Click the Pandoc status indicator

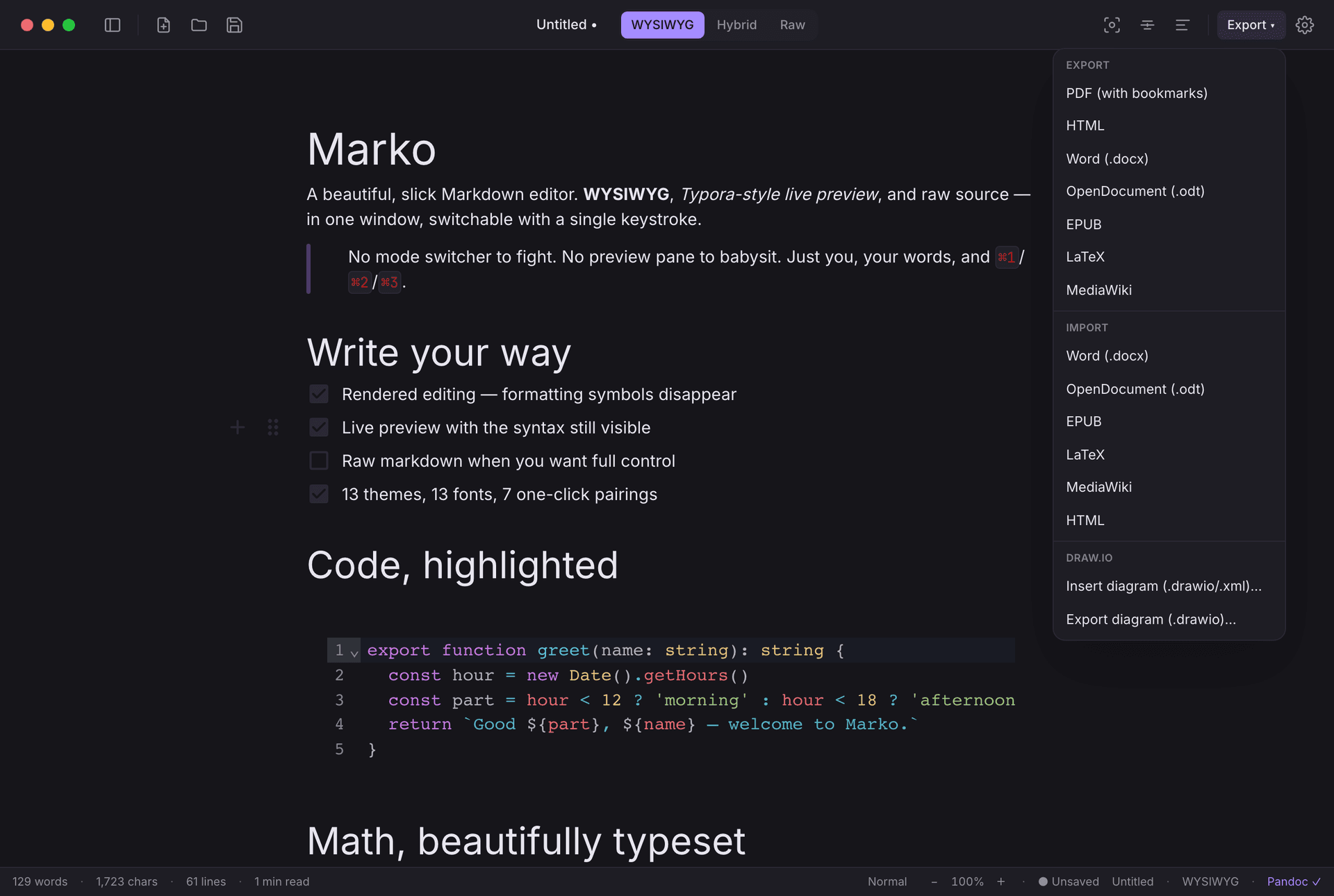click(1294, 881)
